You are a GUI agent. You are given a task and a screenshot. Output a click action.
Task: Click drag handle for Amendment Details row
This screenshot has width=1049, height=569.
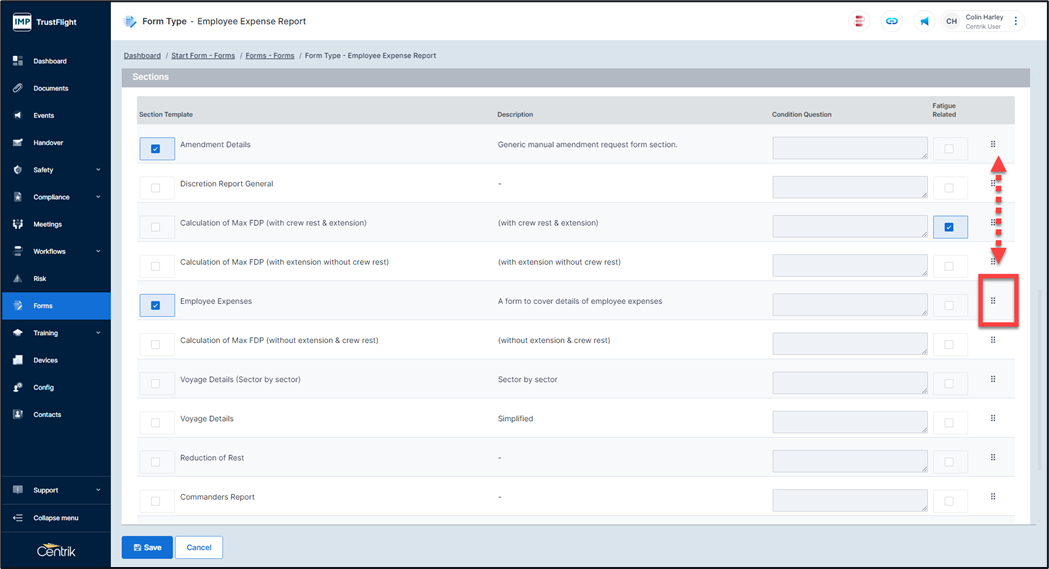point(993,145)
